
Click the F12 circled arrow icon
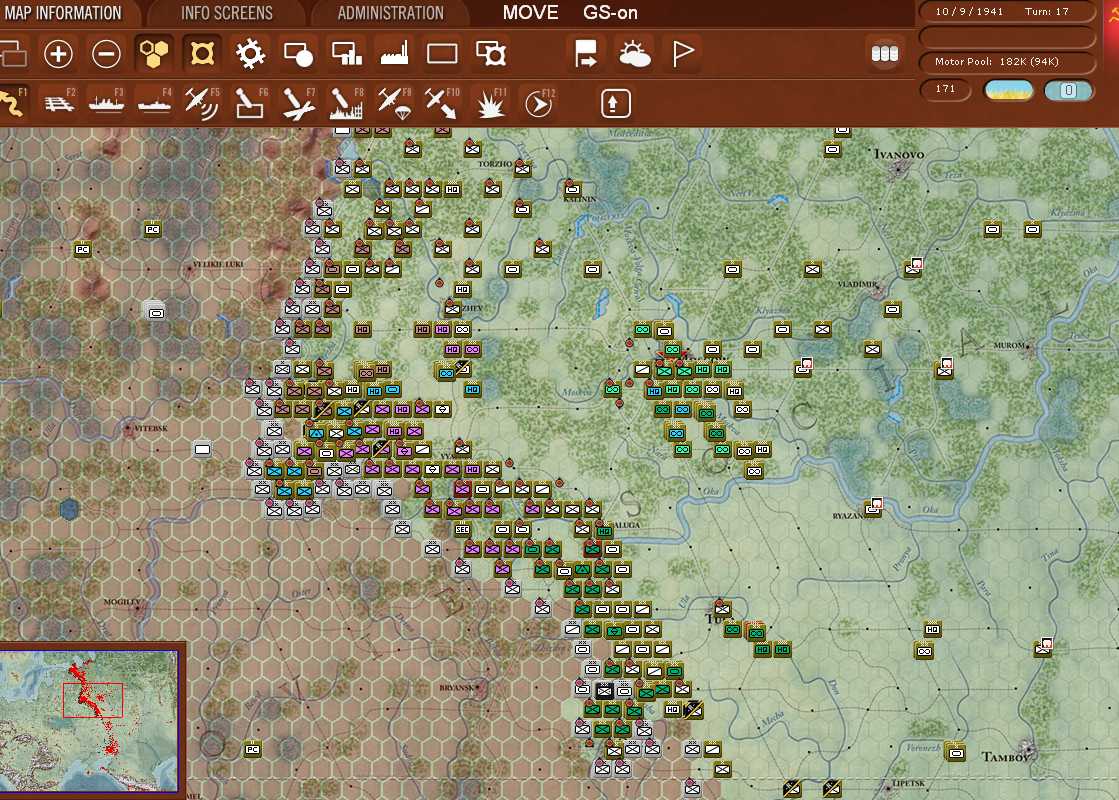click(x=539, y=104)
